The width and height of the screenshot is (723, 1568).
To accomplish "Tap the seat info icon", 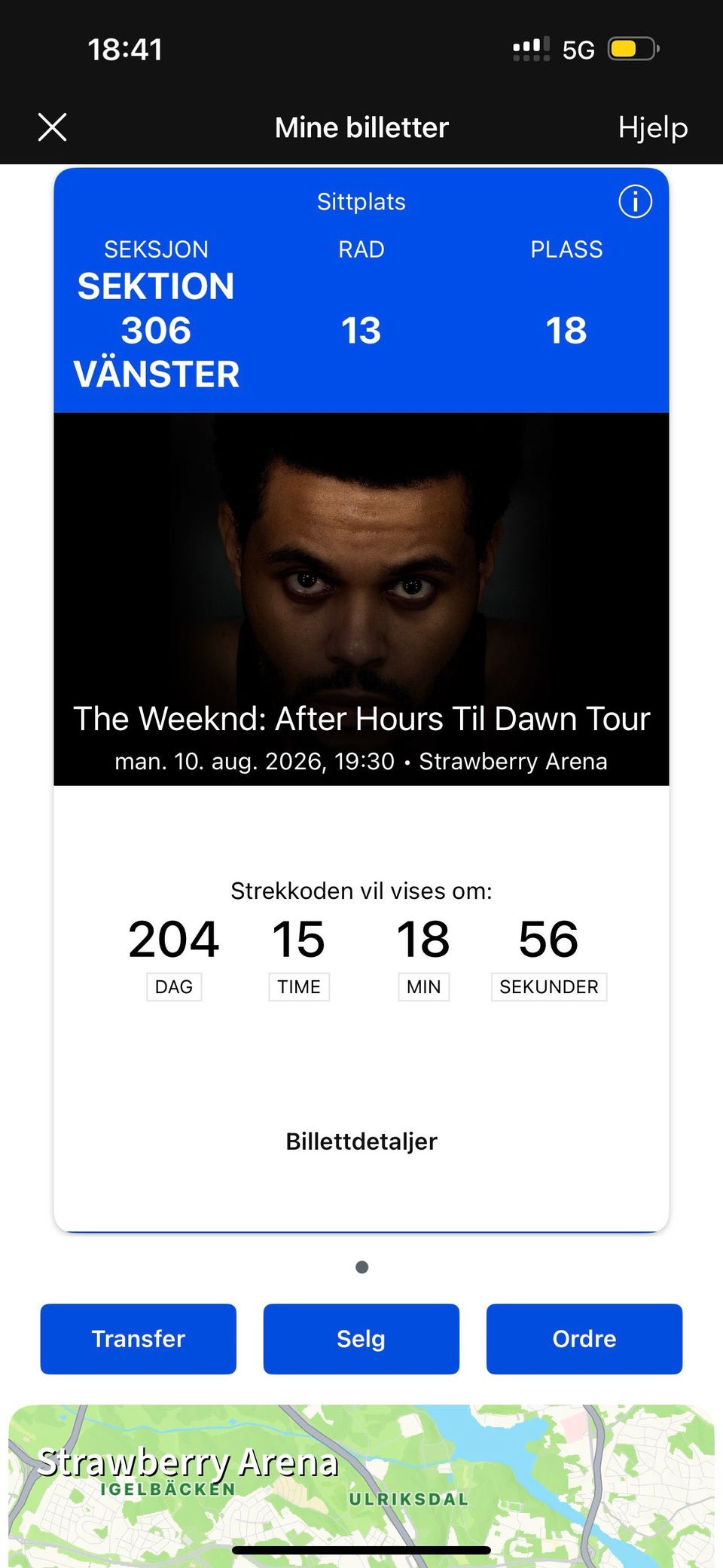I will pos(635,202).
